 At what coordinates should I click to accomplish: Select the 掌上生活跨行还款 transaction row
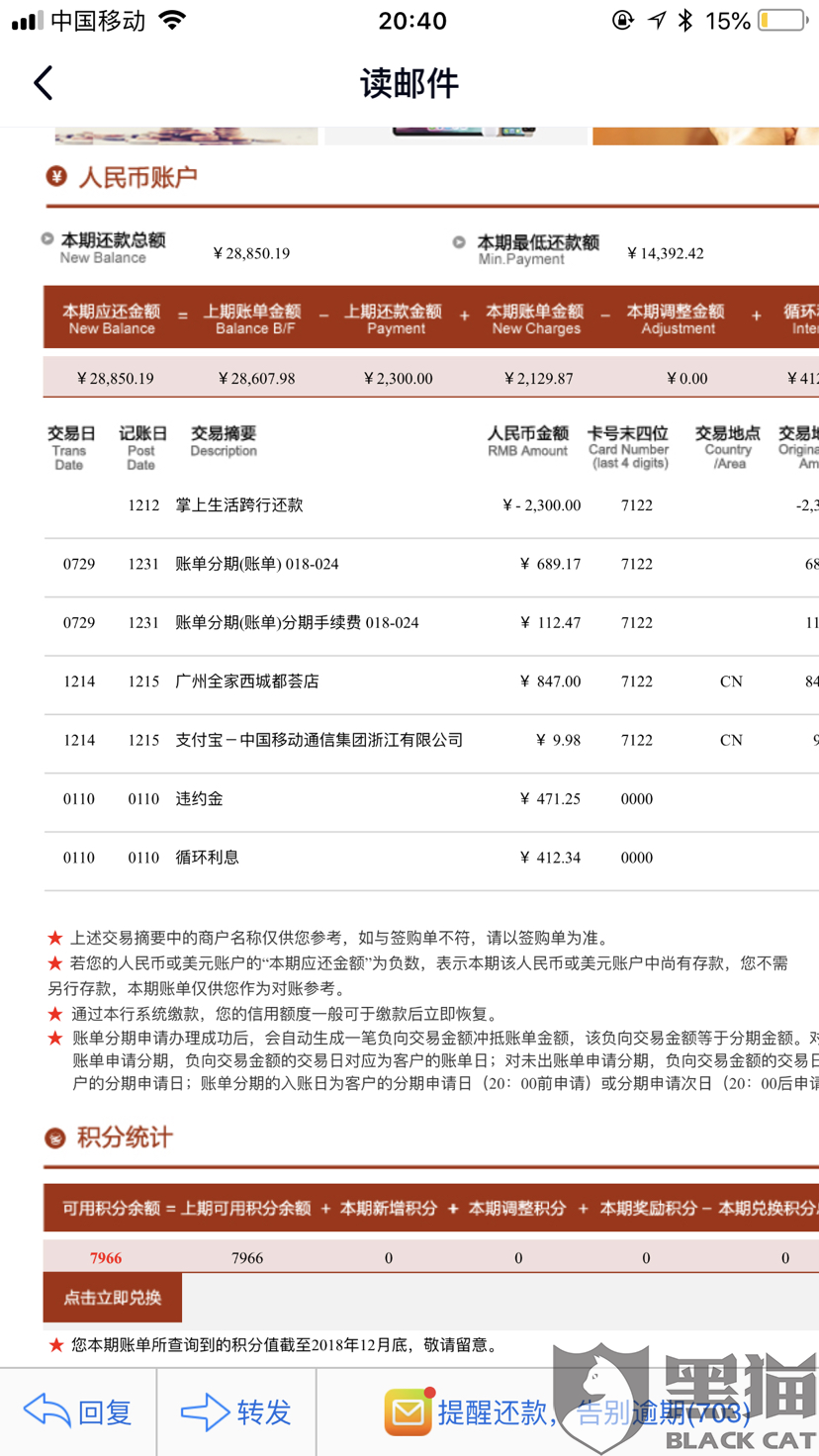click(431, 505)
